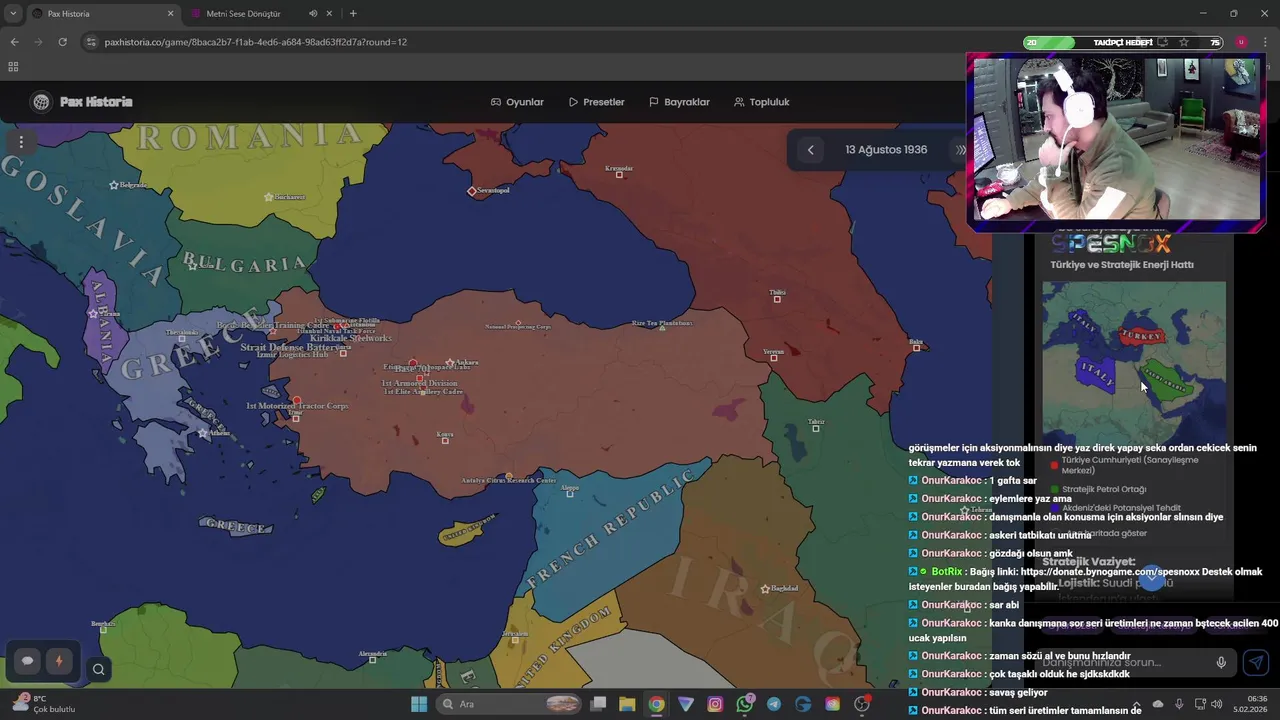Select Konya city marker

[x=445, y=440]
